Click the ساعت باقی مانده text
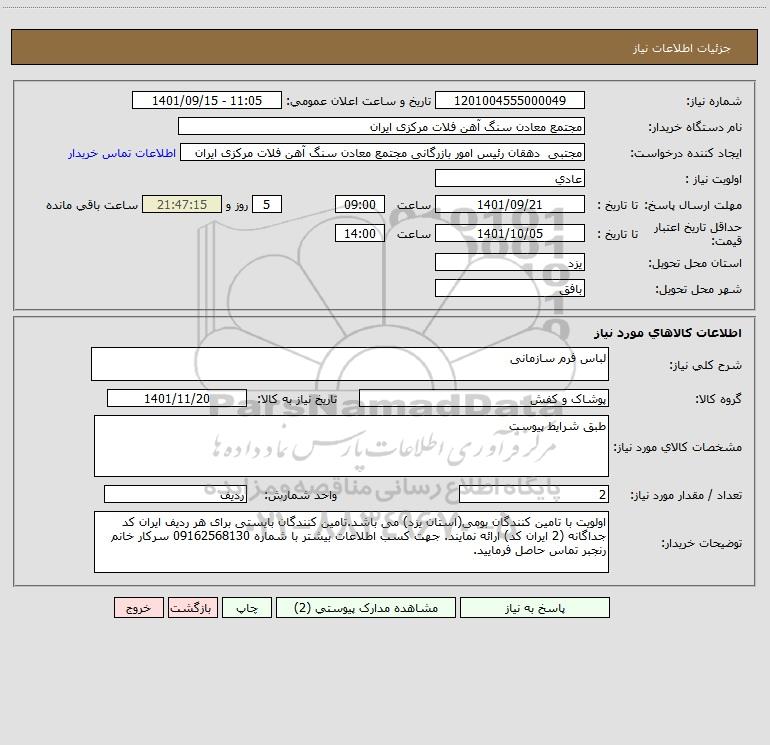The width and height of the screenshot is (770, 745). [92, 205]
